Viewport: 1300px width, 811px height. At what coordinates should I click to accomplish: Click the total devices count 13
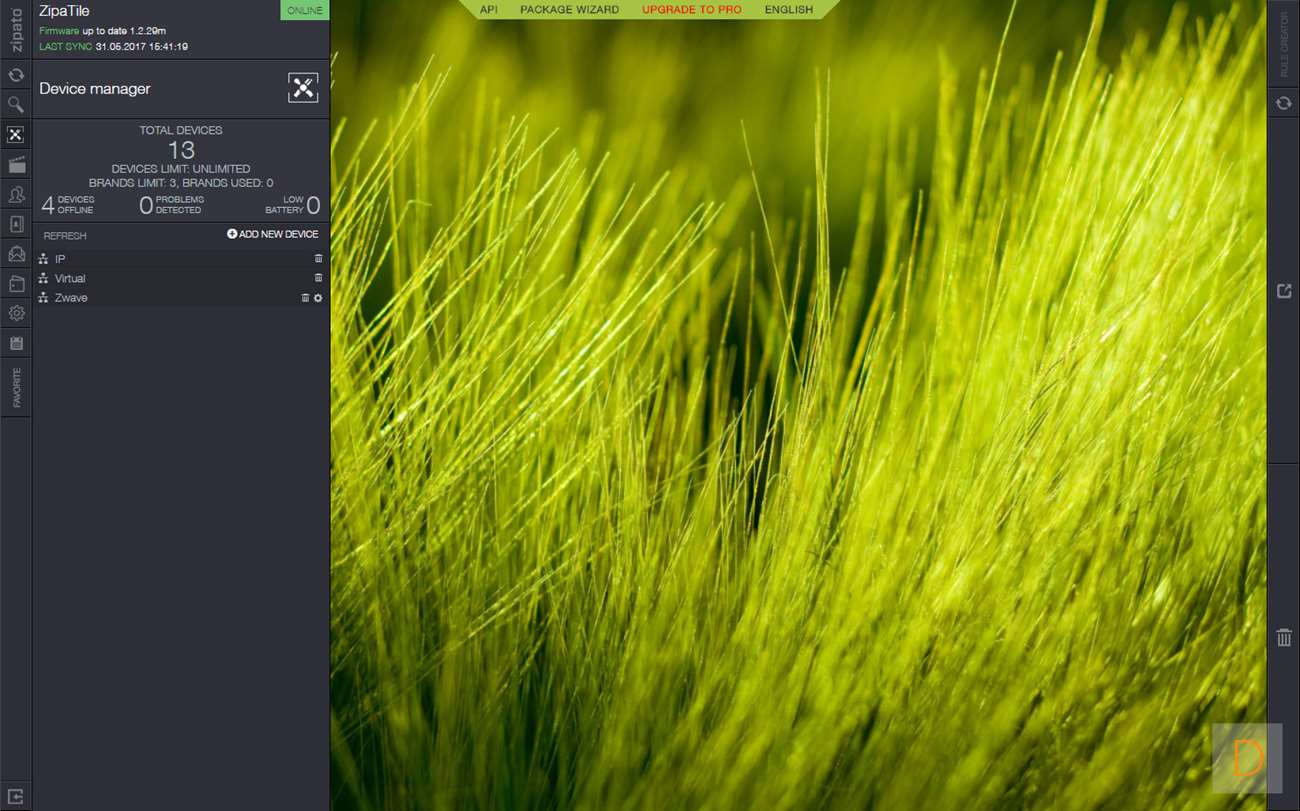pyautogui.click(x=181, y=150)
